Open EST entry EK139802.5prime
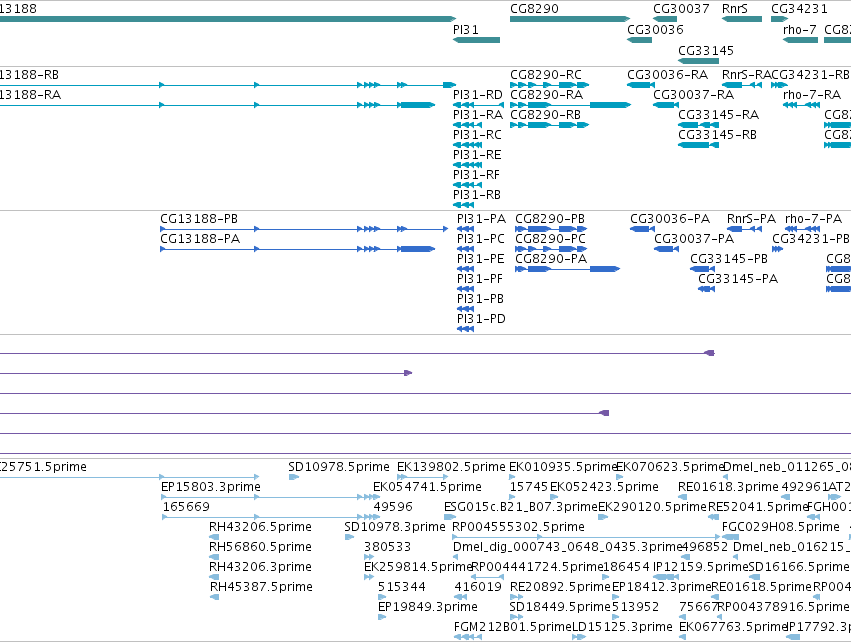 click(x=451, y=467)
